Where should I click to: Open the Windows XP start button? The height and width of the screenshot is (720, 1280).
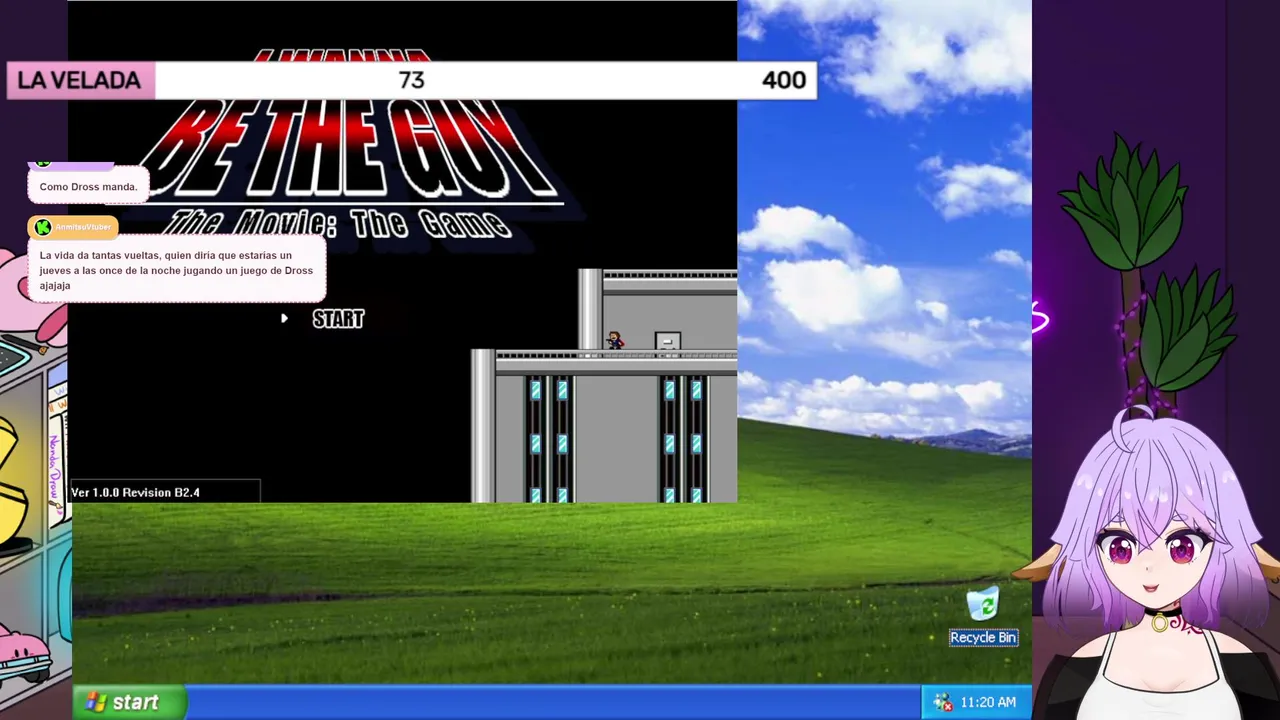[x=128, y=702]
